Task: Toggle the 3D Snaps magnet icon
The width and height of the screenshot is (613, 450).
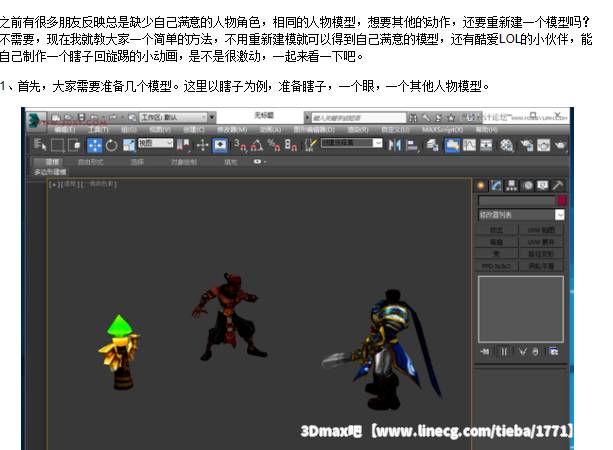Action: pos(240,145)
